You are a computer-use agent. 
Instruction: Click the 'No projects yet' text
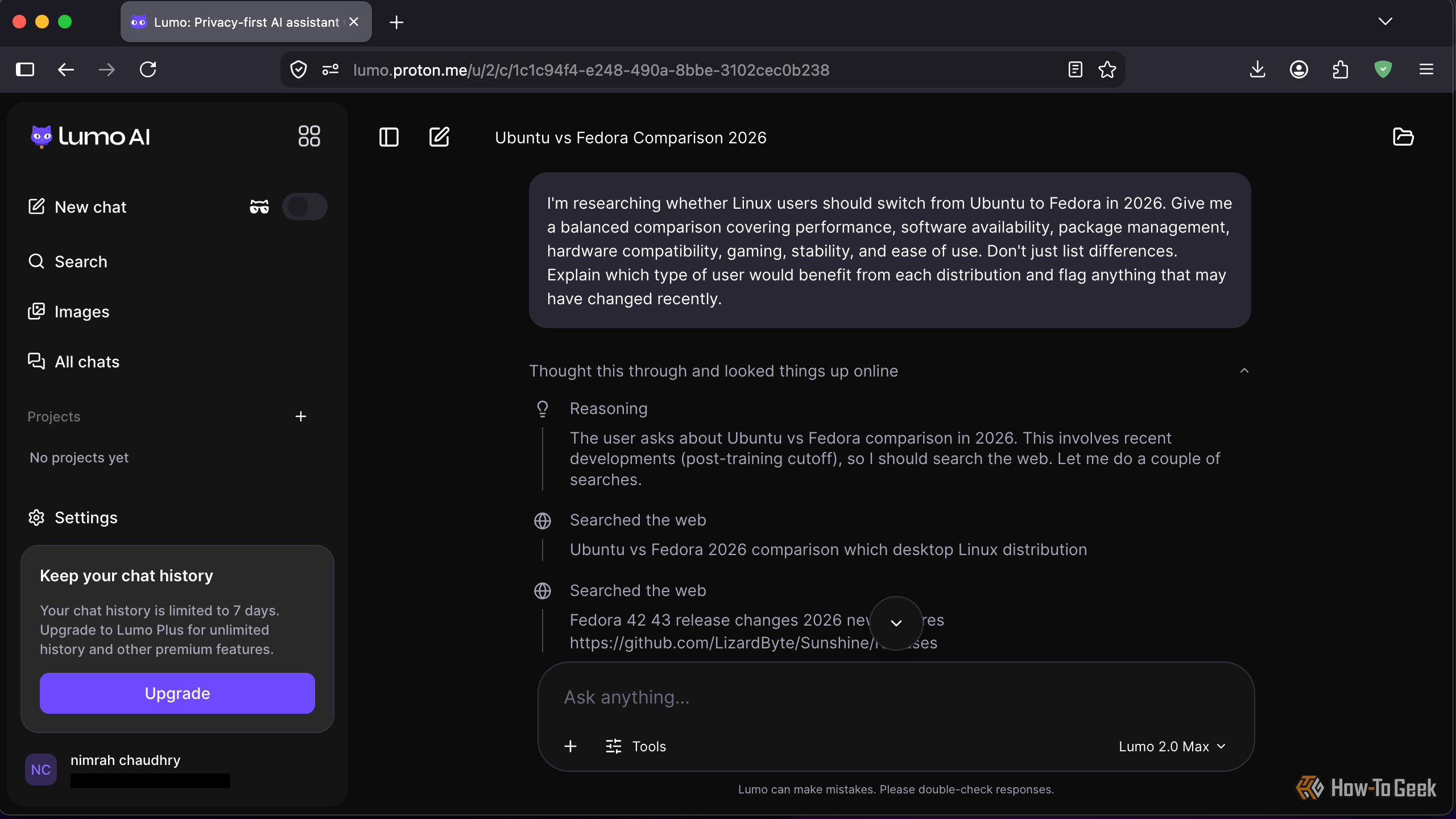pyautogui.click(x=79, y=457)
